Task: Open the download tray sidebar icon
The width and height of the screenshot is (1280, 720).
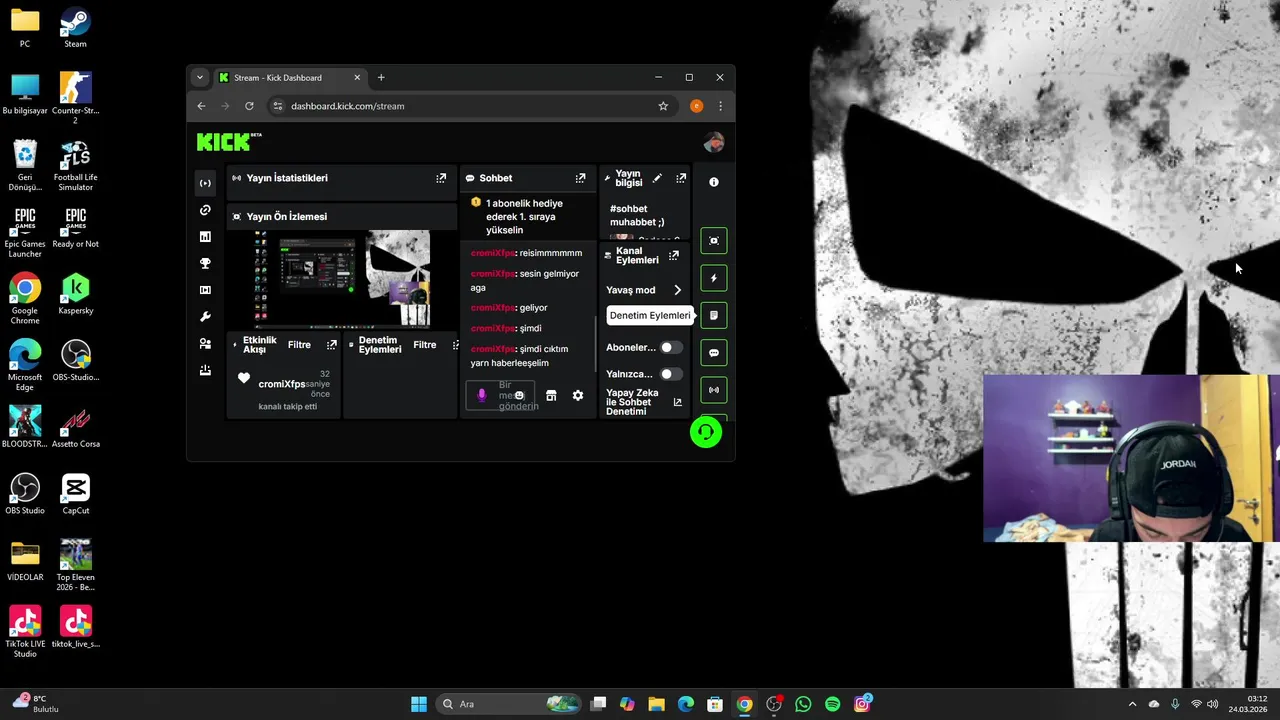Action: (x=205, y=370)
